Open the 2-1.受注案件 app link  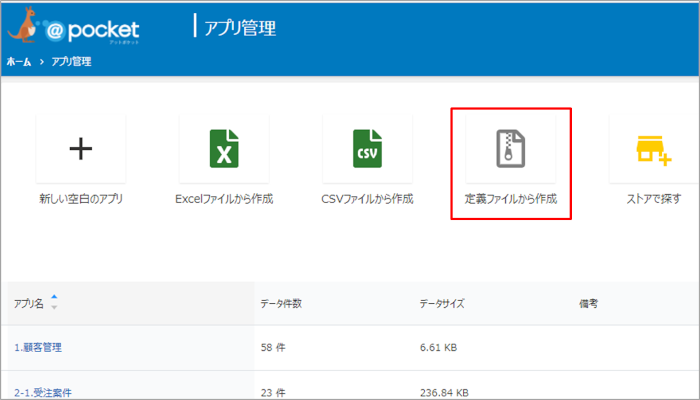[x=43, y=392]
